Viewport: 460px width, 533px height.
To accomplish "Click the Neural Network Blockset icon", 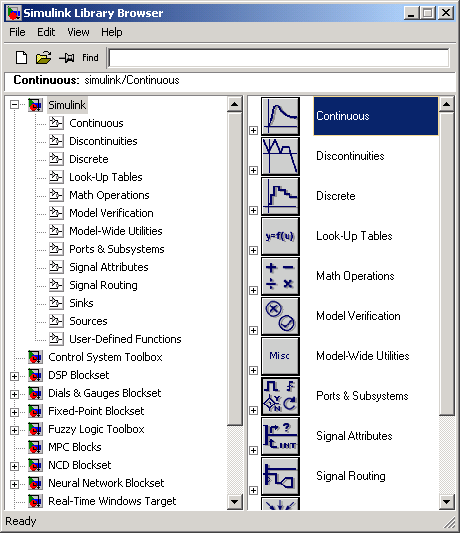I will [x=35, y=483].
